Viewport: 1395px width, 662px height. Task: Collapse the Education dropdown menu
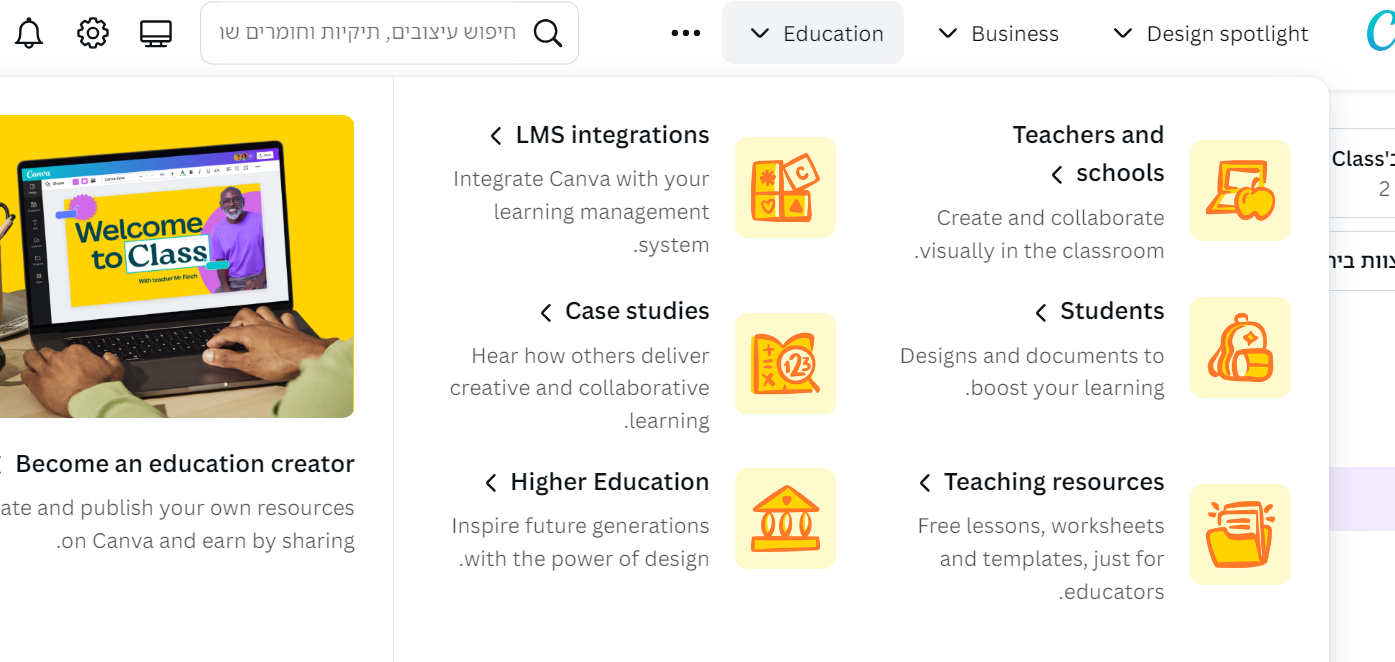coord(813,33)
